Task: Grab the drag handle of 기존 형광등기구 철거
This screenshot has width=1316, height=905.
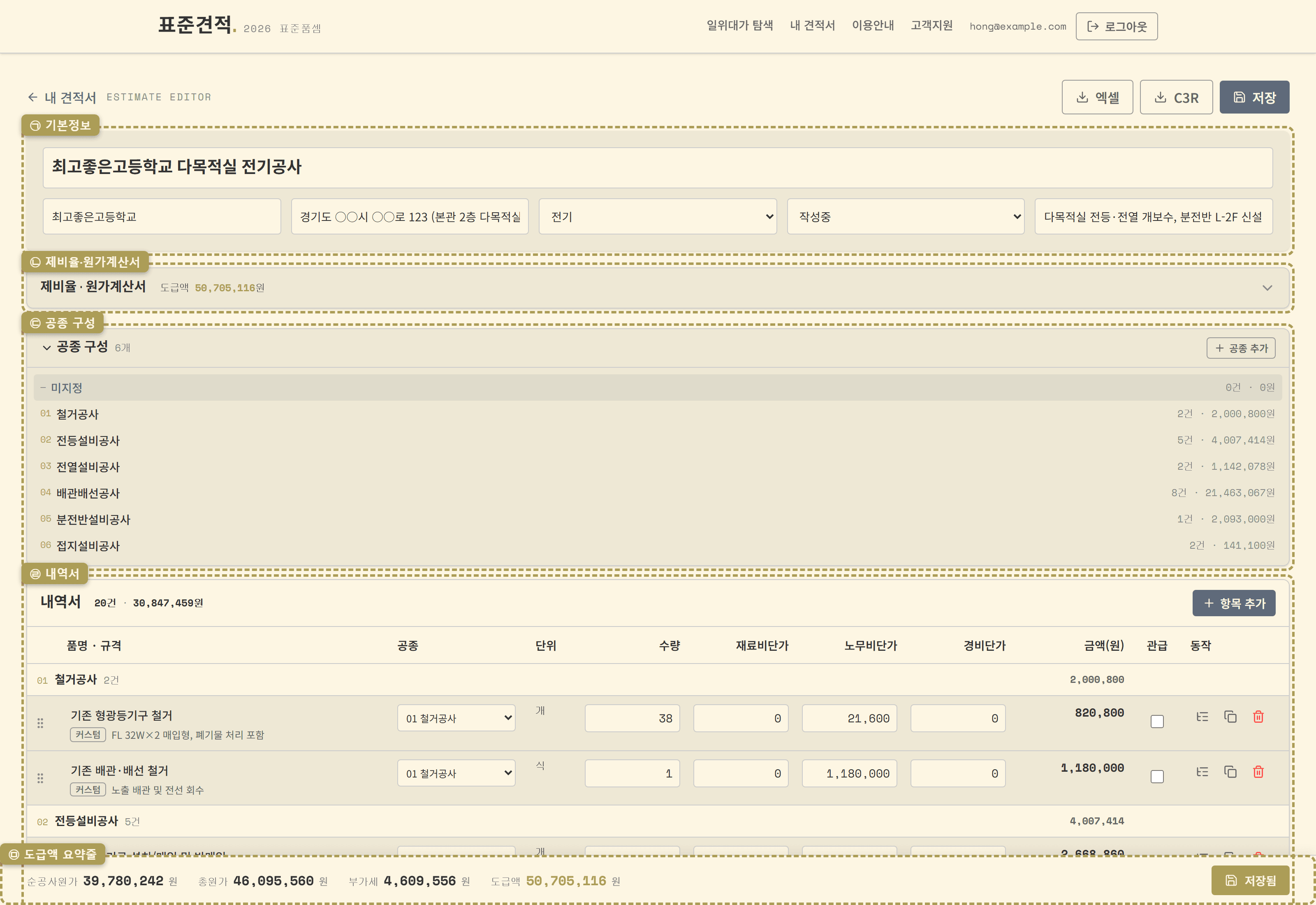Action: pos(40,723)
